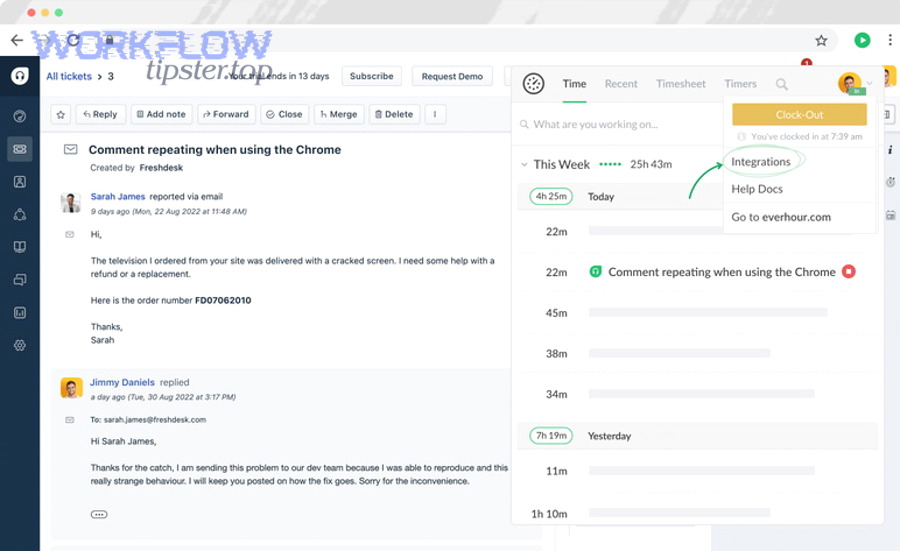900x551 pixels.
Task: Open the more actions menu after Delete
Action: 435,114
